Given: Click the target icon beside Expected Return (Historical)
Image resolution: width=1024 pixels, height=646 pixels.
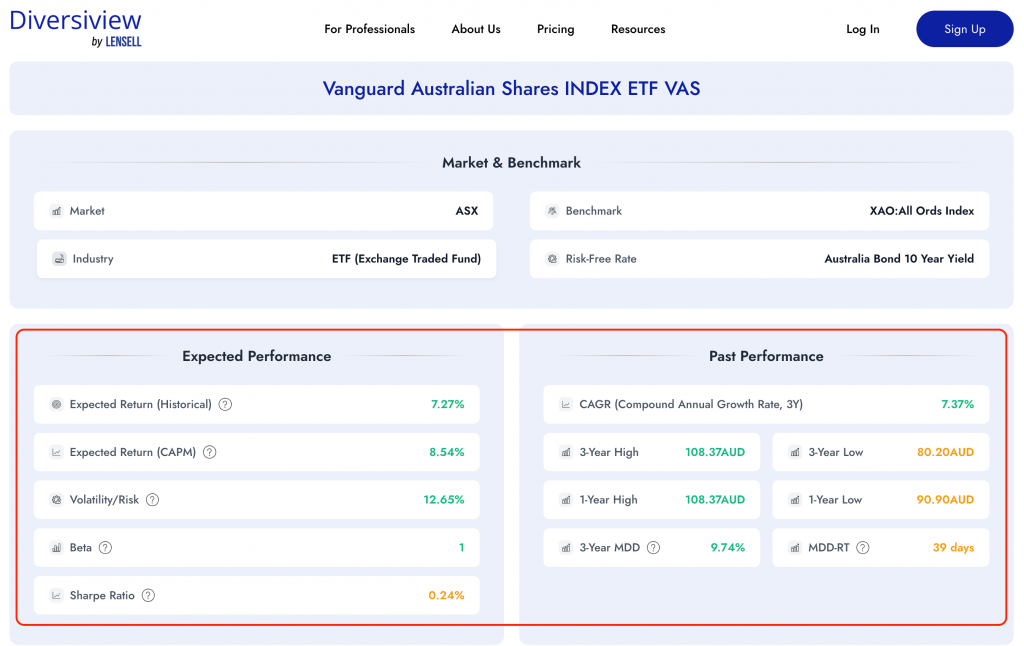Looking at the screenshot, I should [x=55, y=404].
